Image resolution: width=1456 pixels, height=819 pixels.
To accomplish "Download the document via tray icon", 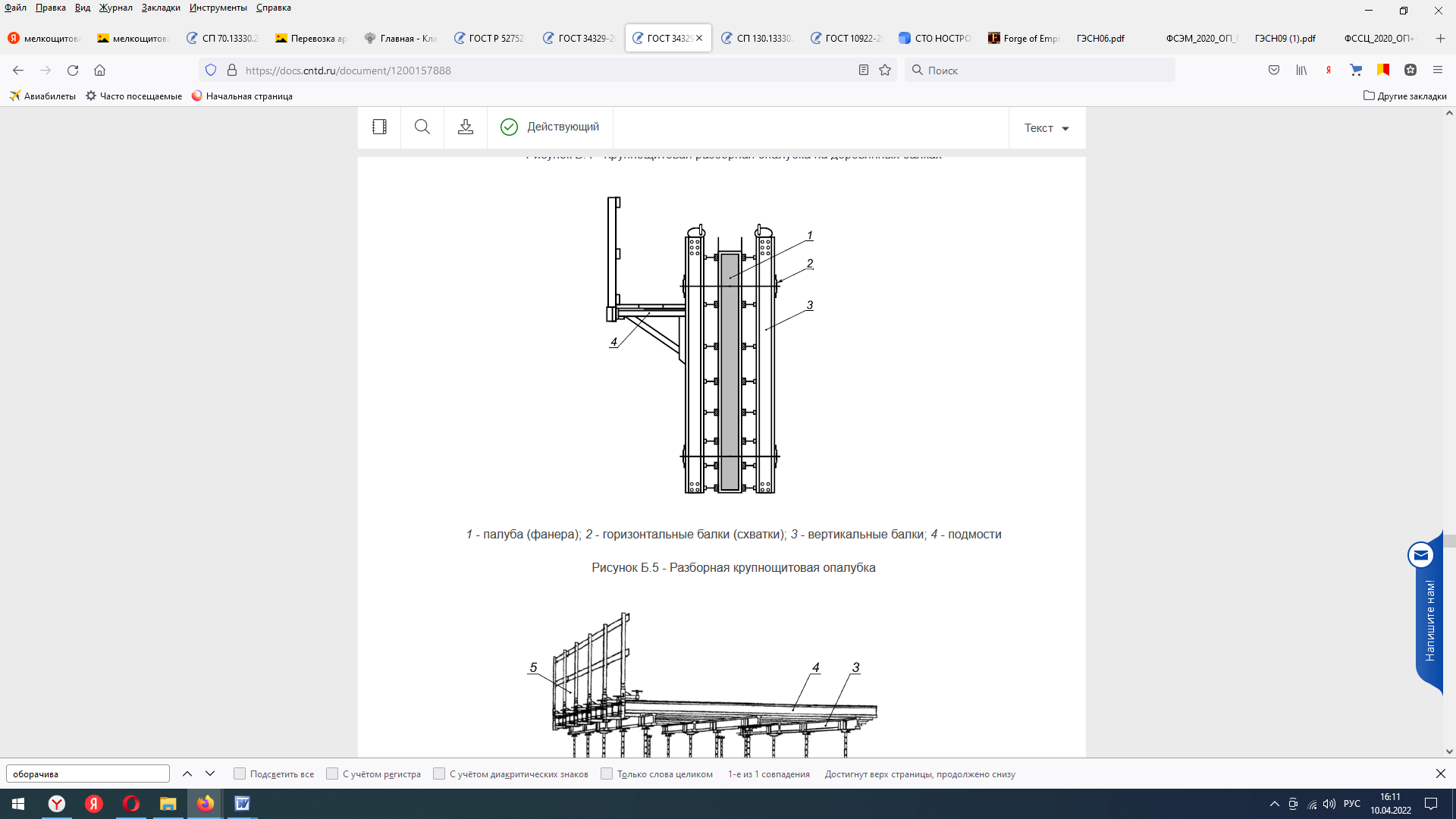I will coord(466,127).
